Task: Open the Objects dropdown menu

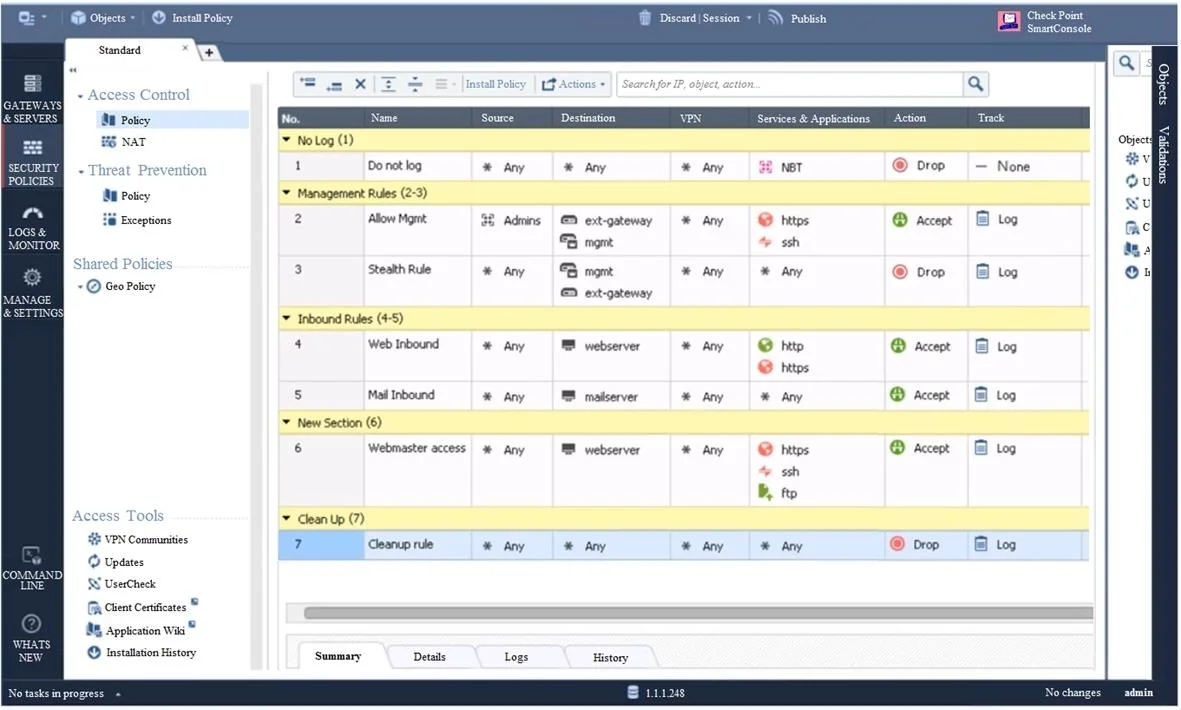Action: click(103, 17)
